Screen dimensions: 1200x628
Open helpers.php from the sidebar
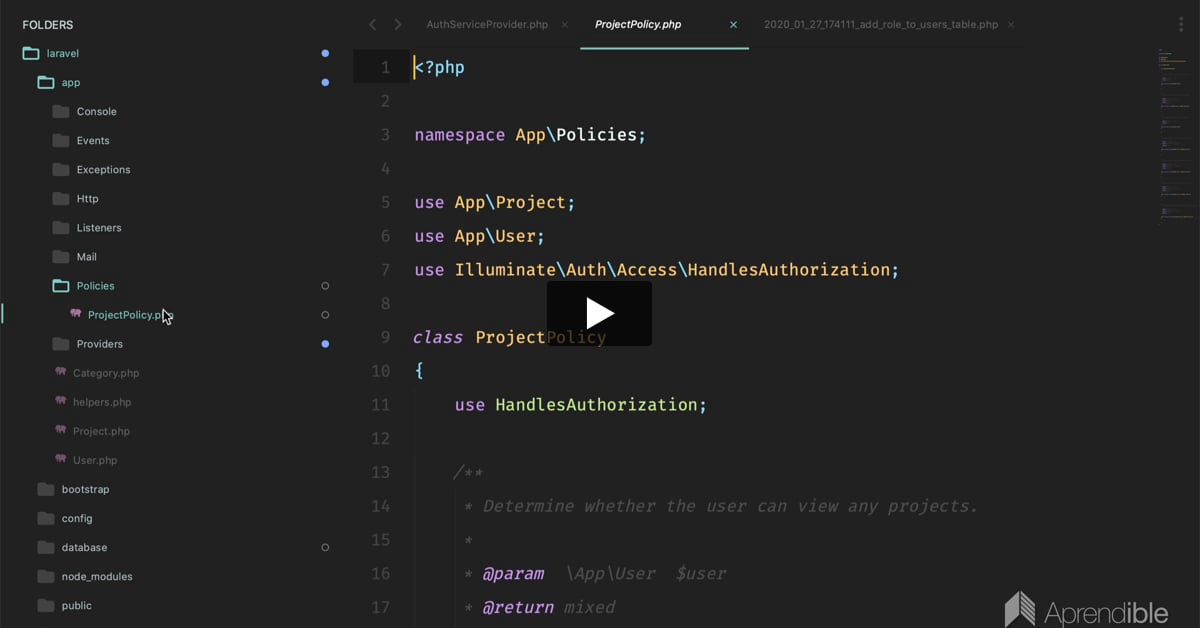tap(102, 401)
